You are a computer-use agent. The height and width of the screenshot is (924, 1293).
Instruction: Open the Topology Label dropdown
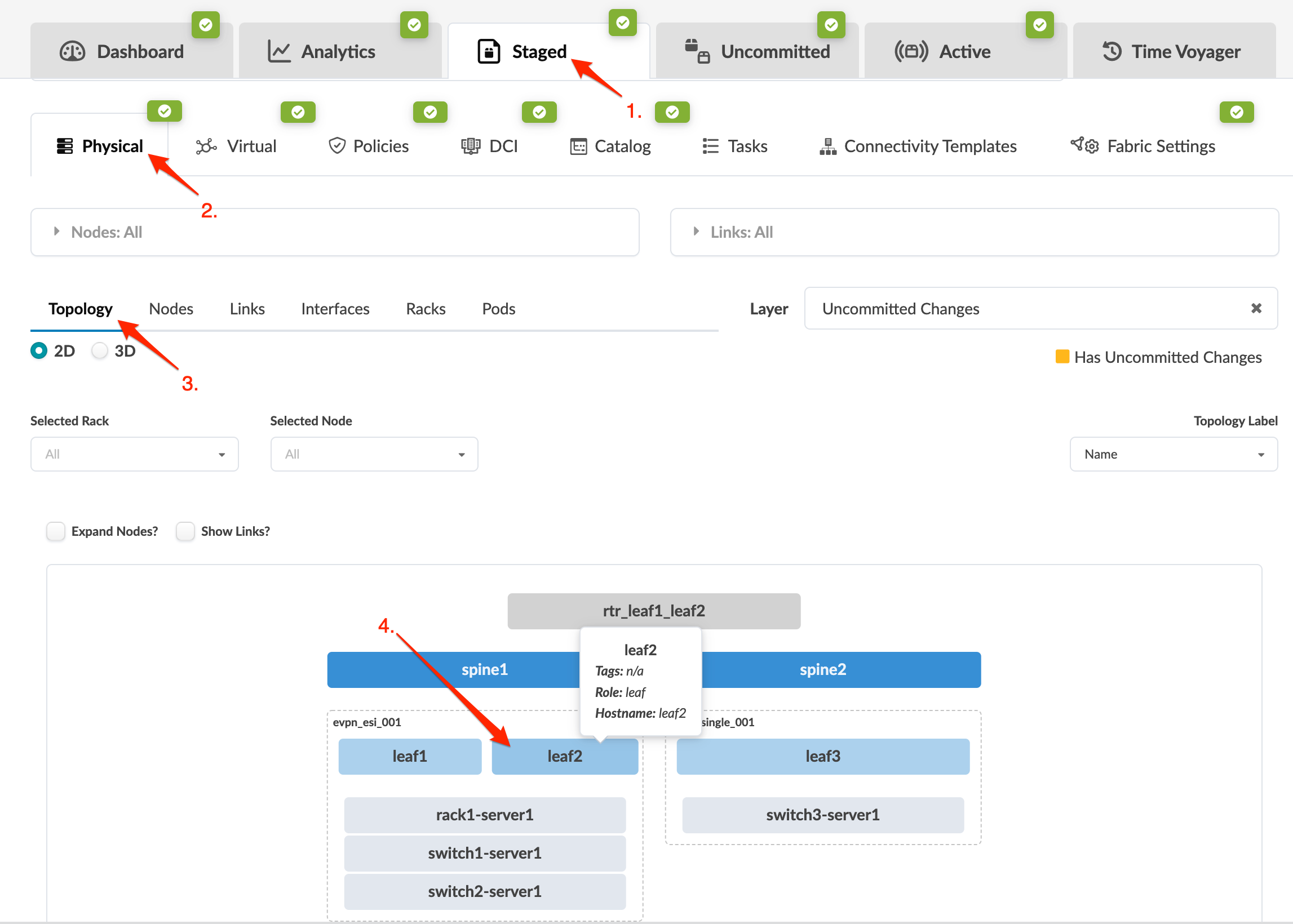pyautogui.click(x=1174, y=454)
